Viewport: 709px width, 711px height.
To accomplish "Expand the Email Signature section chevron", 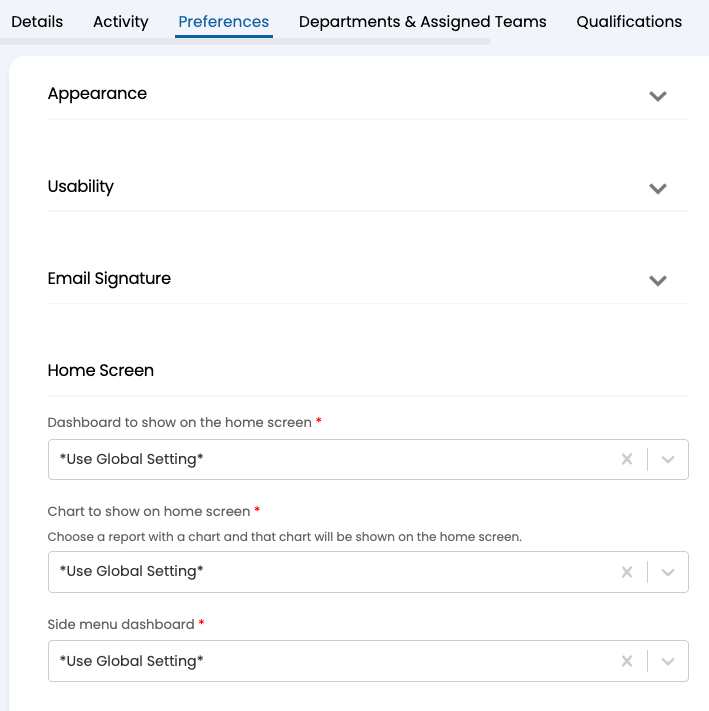I will click(657, 281).
